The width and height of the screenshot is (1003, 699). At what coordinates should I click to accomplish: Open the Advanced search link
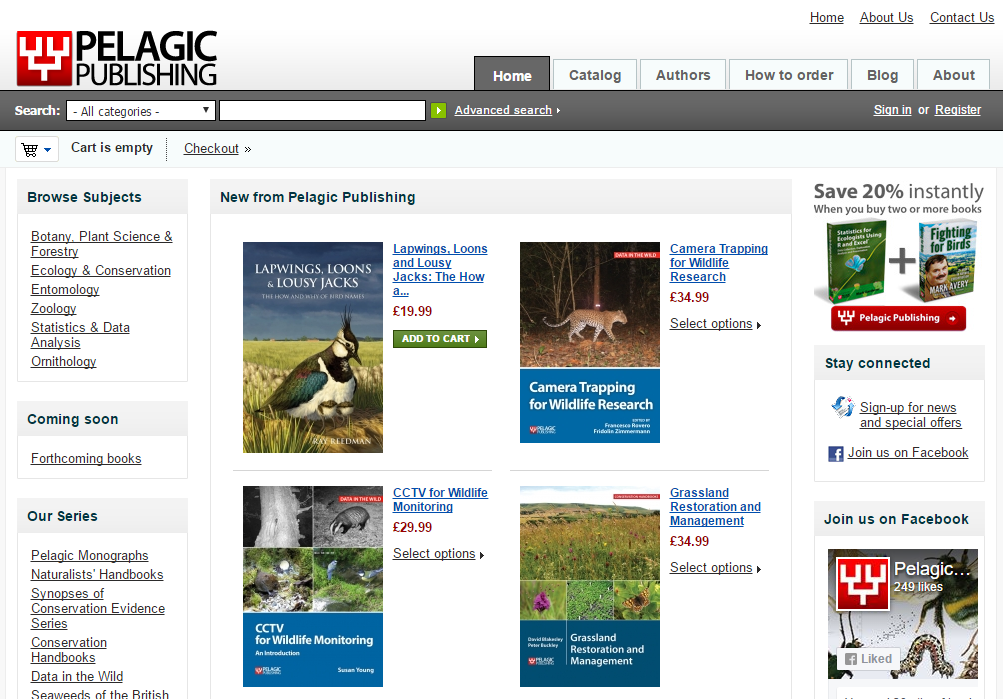(503, 110)
